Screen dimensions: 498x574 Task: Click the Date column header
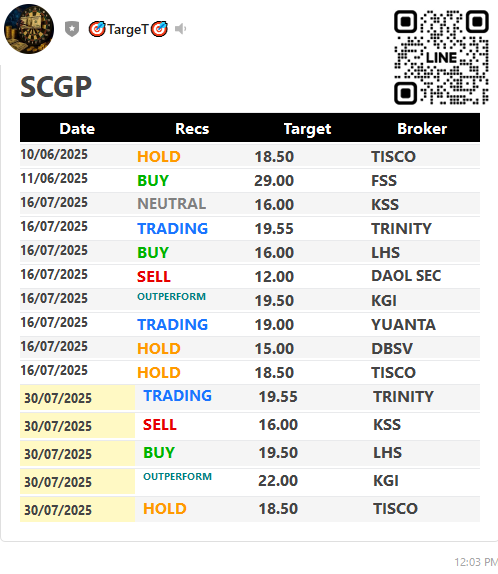click(77, 128)
